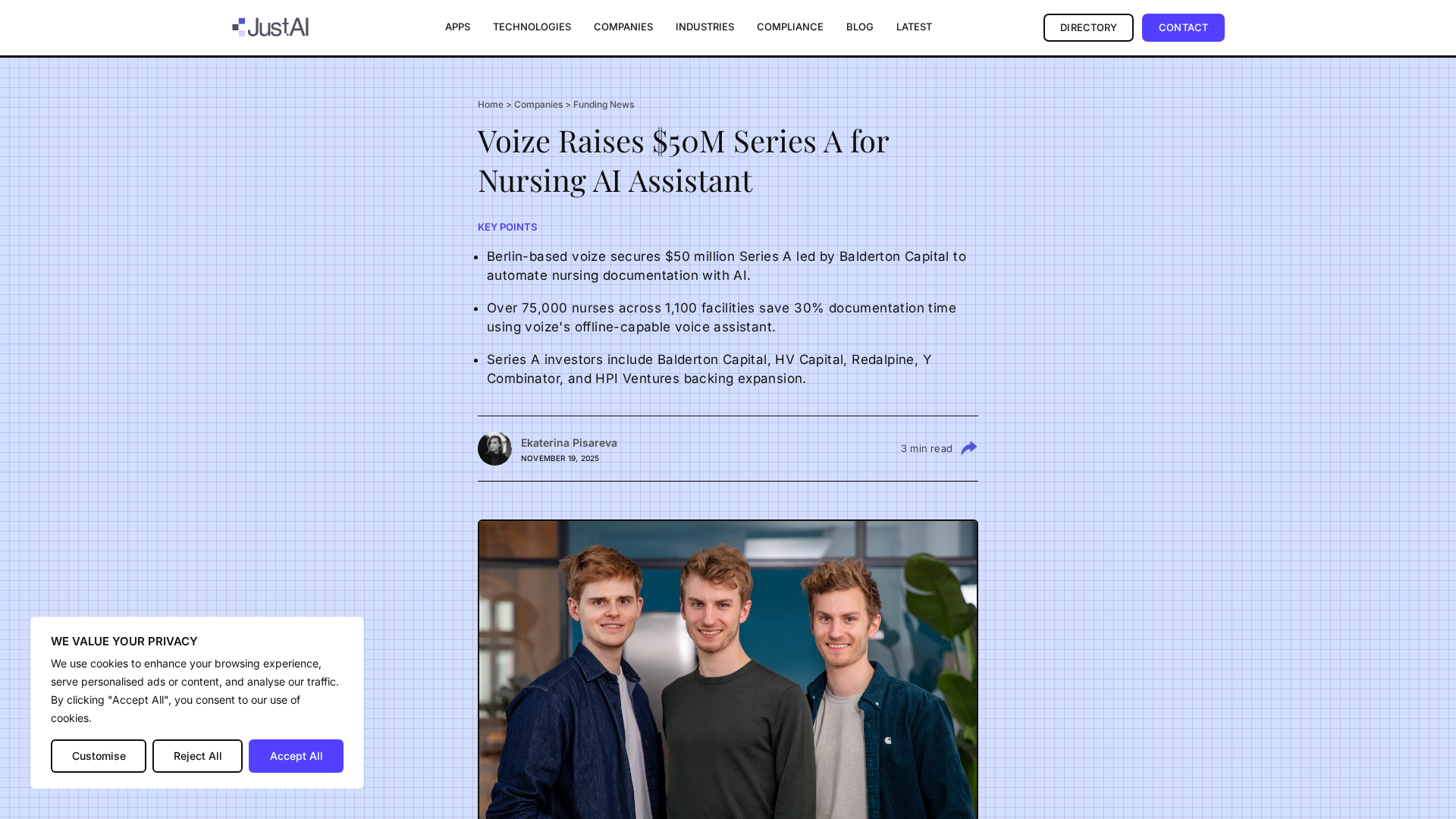The height and width of the screenshot is (819, 1456).
Task: Open the Funding News breadcrumb
Action: click(604, 105)
